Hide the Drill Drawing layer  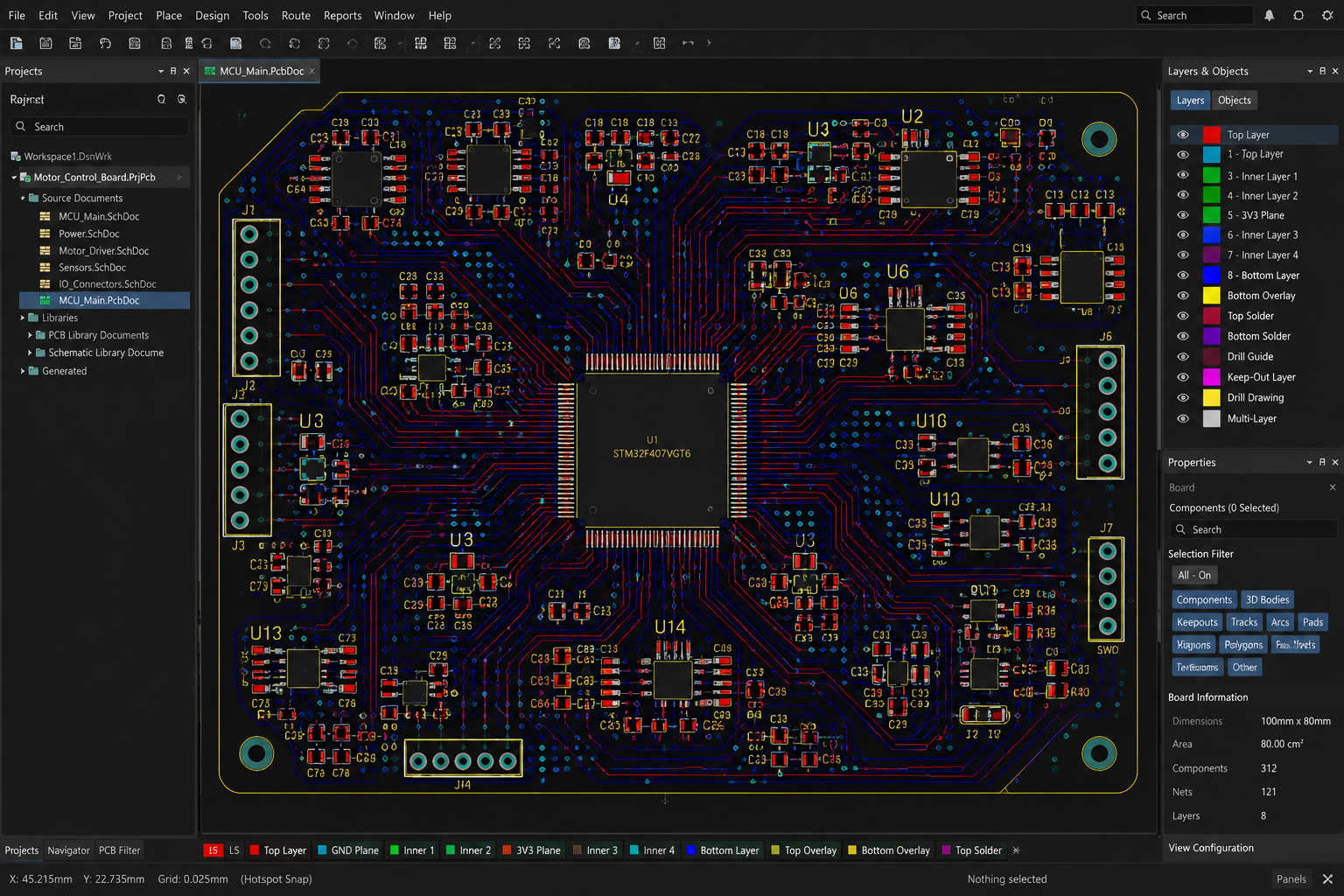click(x=1183, y=397)
